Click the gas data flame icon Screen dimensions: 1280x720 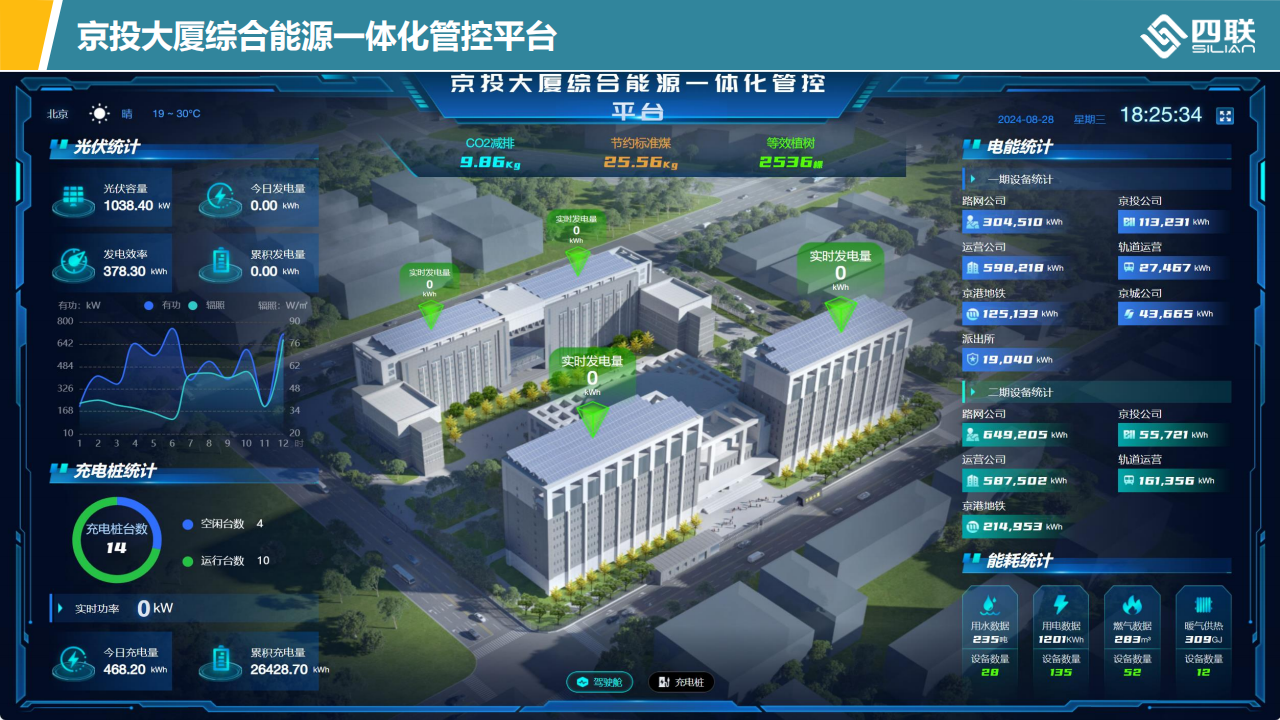[x=1132, y=605]
